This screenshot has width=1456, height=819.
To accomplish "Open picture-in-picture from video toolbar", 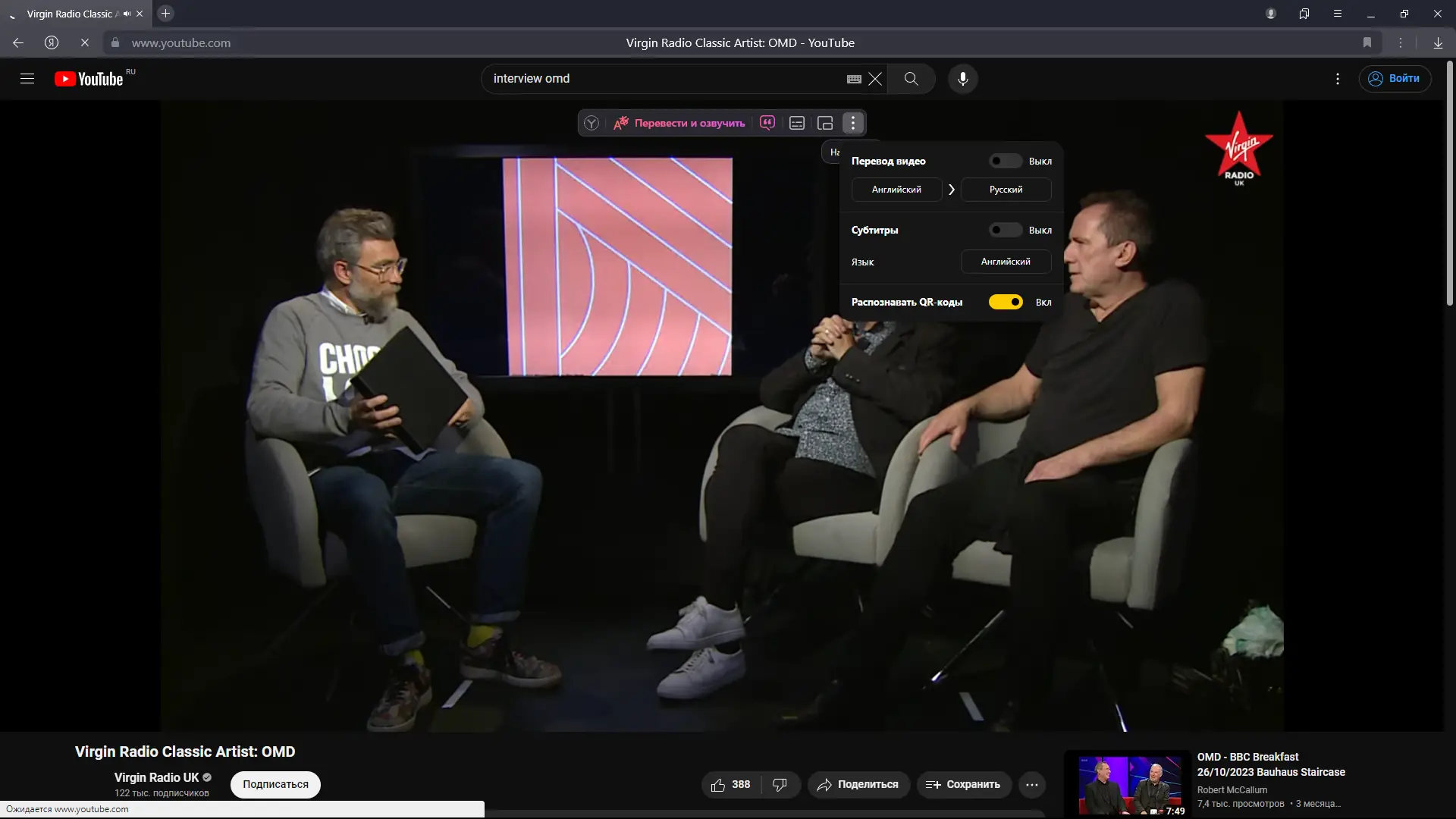I will pyautogui.click(x=825, y=123).
